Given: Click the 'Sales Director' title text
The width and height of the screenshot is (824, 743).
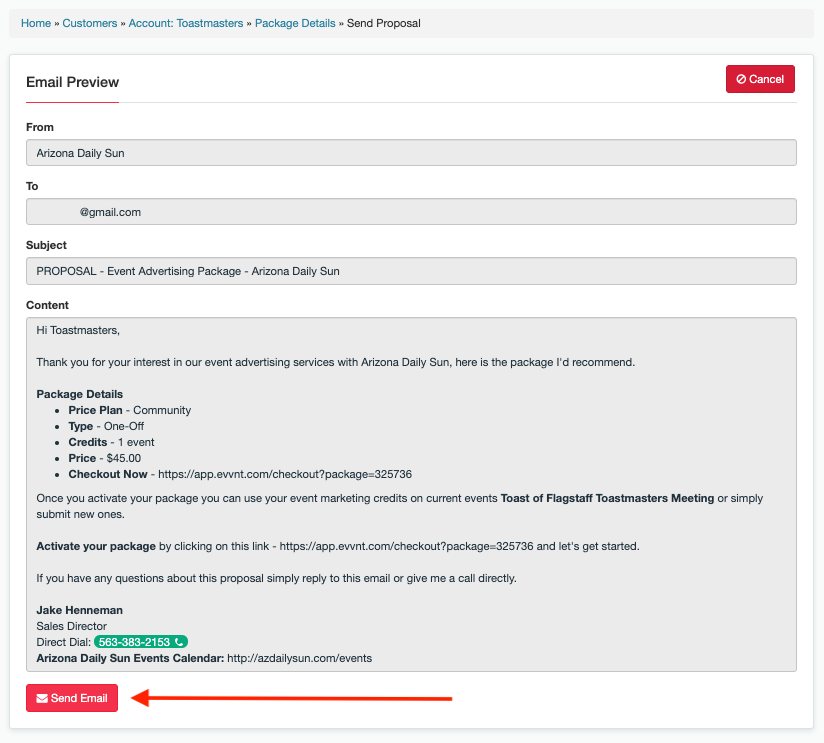Looking at the screenshot, I should click(71, 626).
